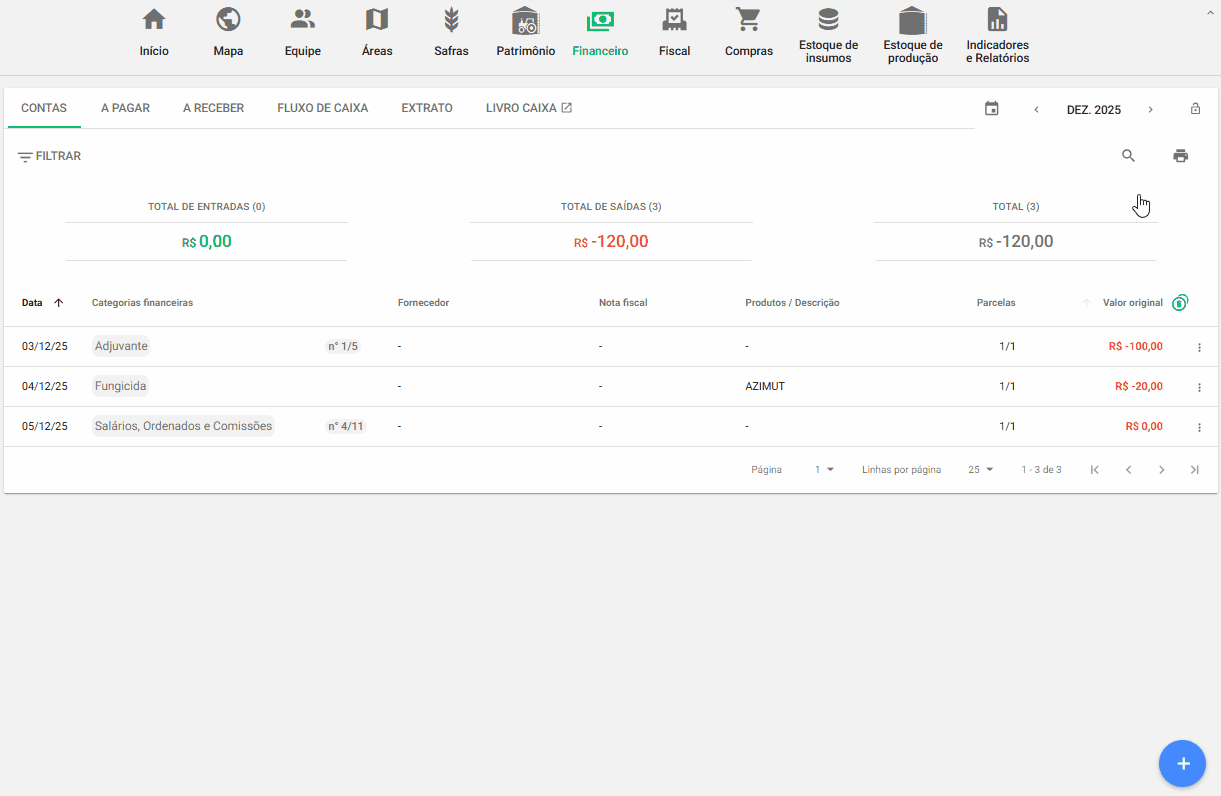Screen dimensions: 1221x796
Task: Print the accounts list
Action: point(1181,156)
